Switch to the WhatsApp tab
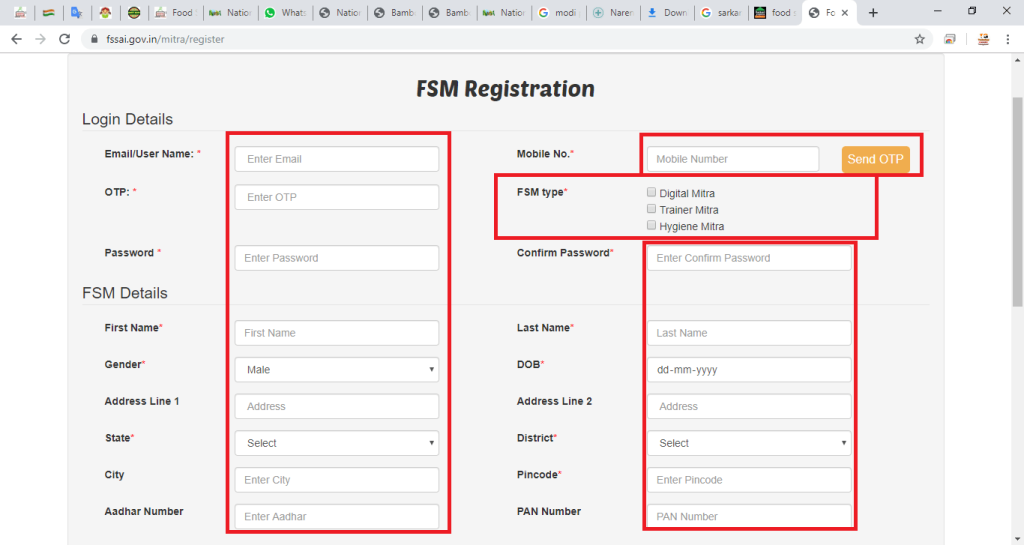The image size is (1024, 545). 285,12
